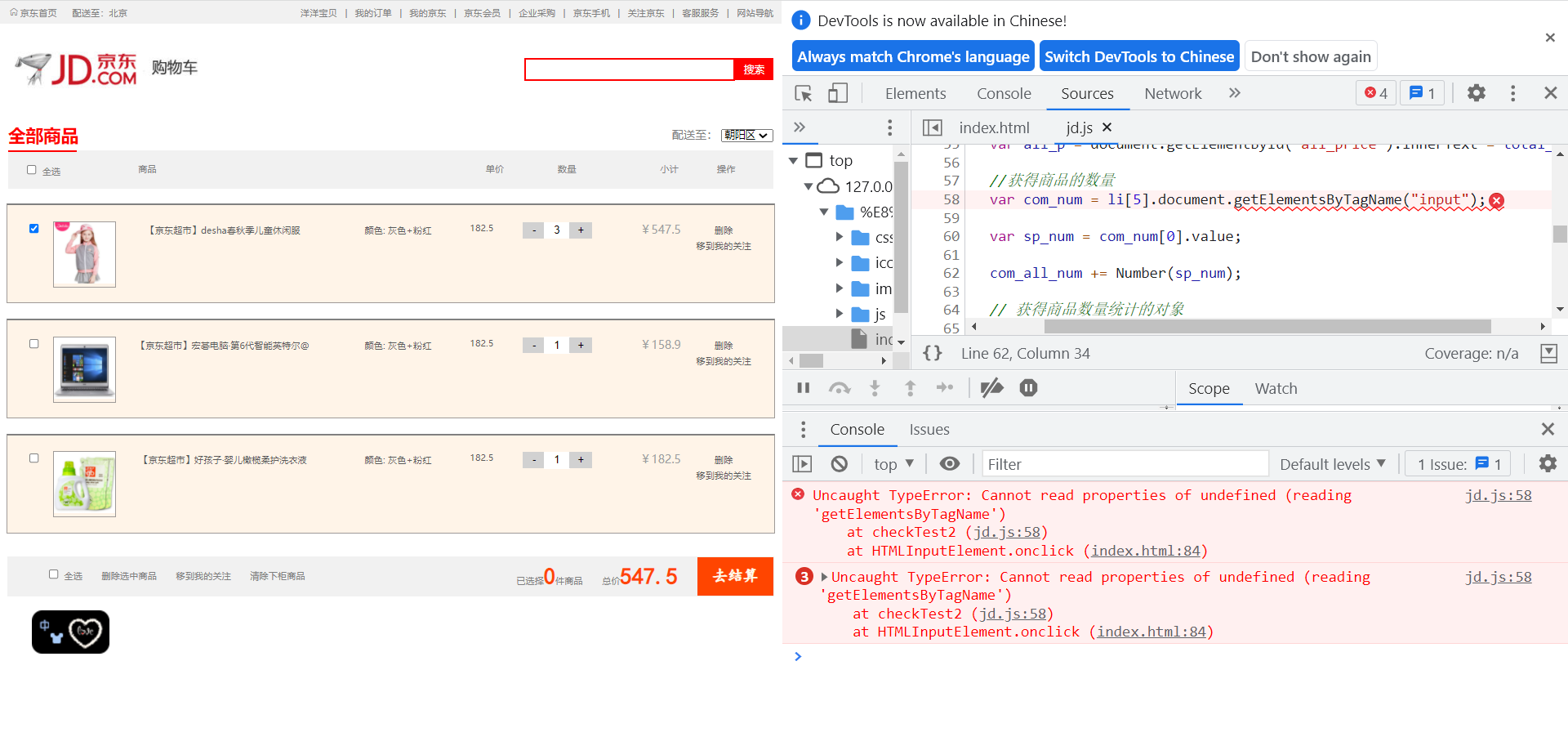Click the 1 Issue link button
The image size is (1568, 737).
pyautogui.click(x=1459, y=464)
